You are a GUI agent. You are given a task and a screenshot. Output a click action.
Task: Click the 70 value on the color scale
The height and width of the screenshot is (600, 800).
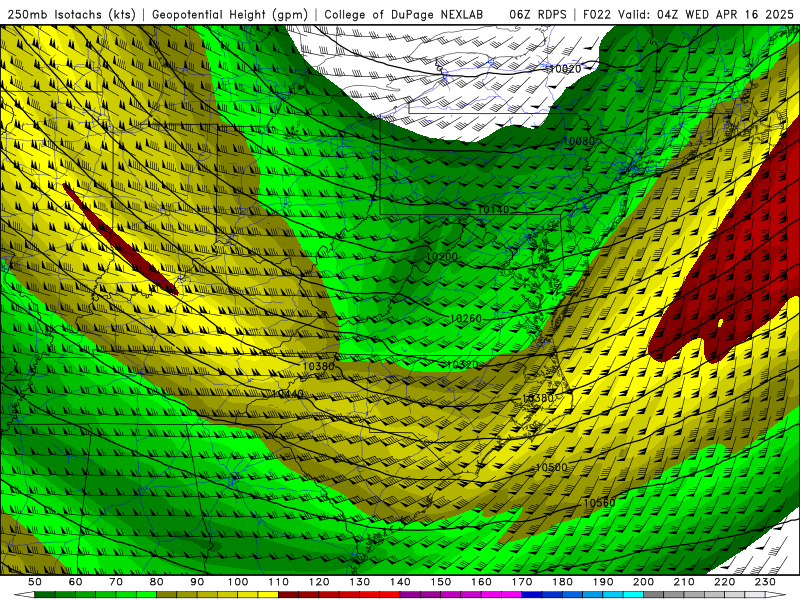click(x=116, y=582)
